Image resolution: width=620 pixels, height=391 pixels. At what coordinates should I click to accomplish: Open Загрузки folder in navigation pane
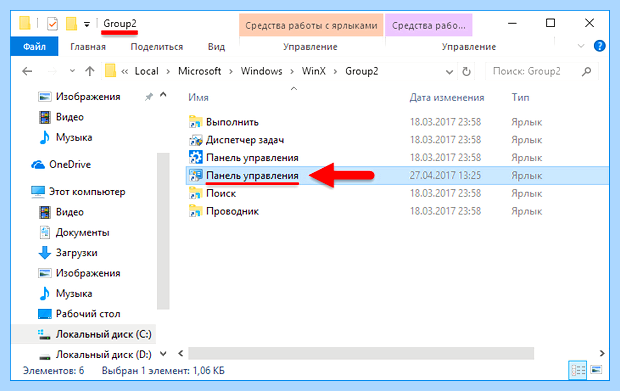76,253
